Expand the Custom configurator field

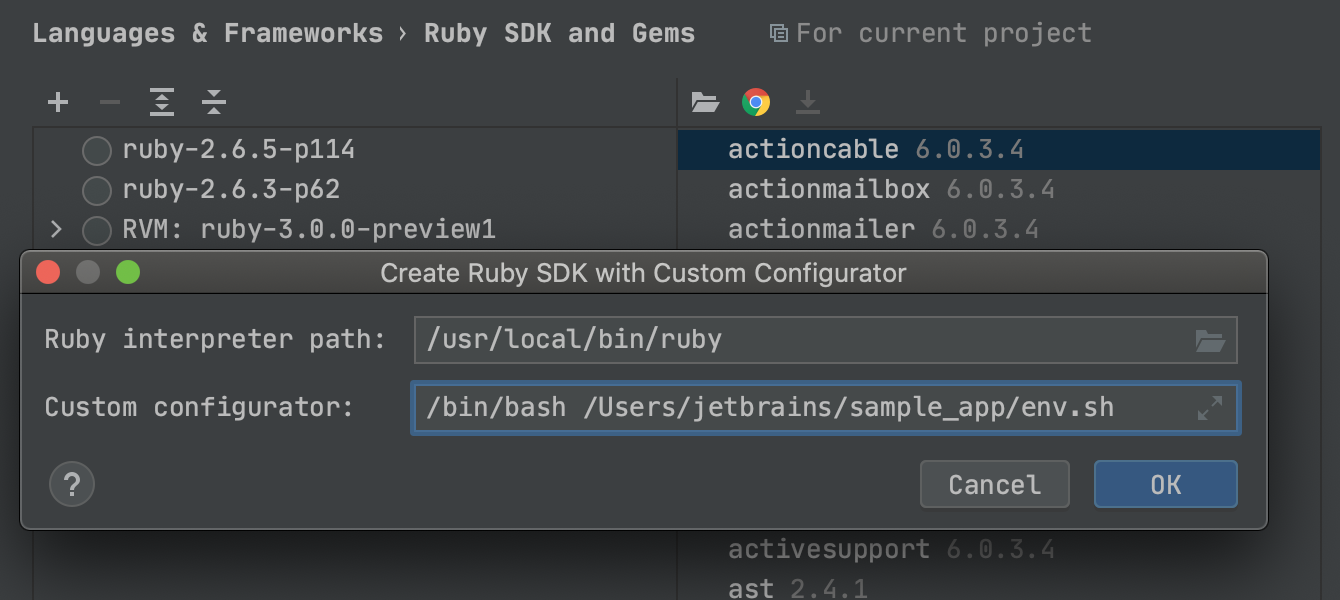click(1210, 408)
